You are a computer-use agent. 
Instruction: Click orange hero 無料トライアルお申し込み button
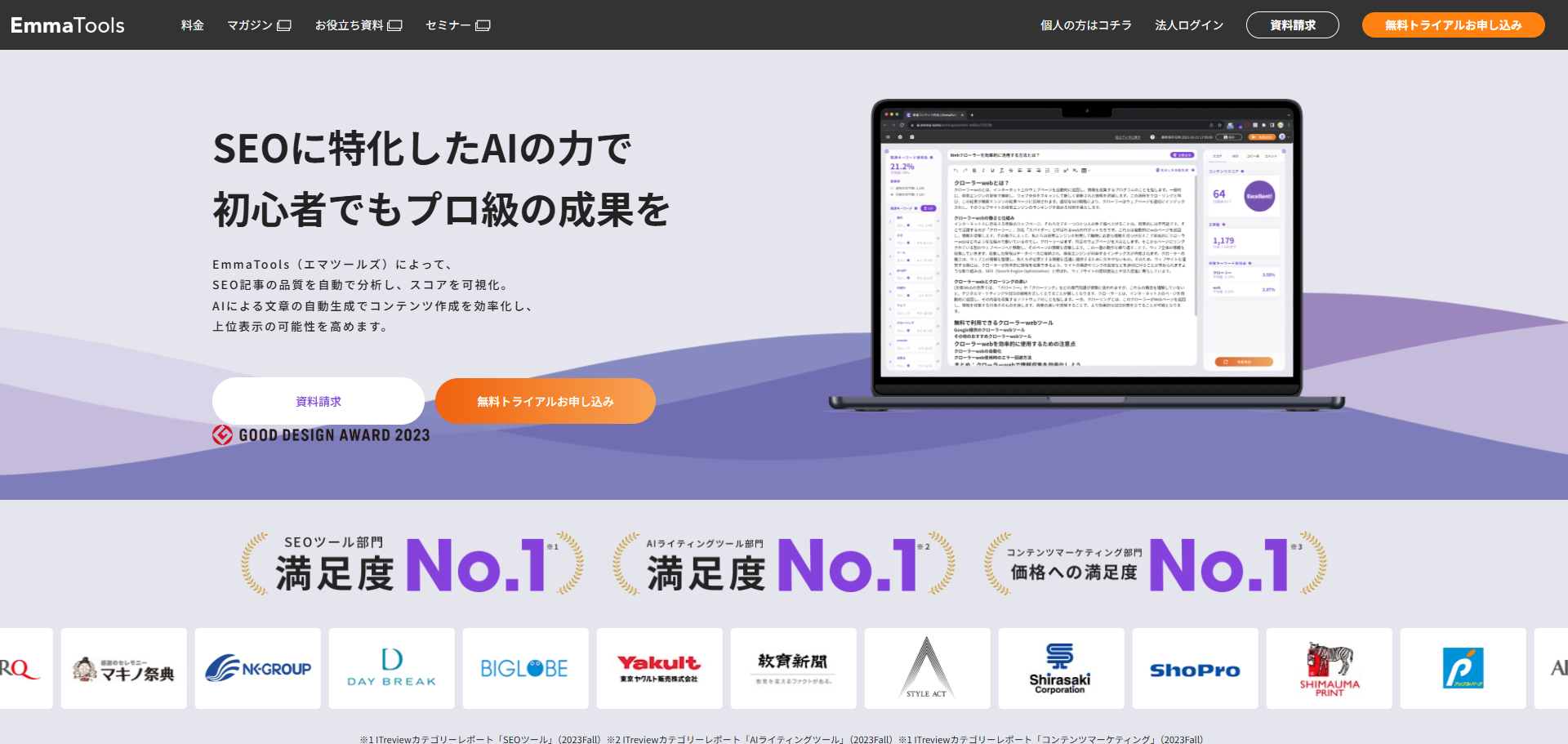coord(546,401)
